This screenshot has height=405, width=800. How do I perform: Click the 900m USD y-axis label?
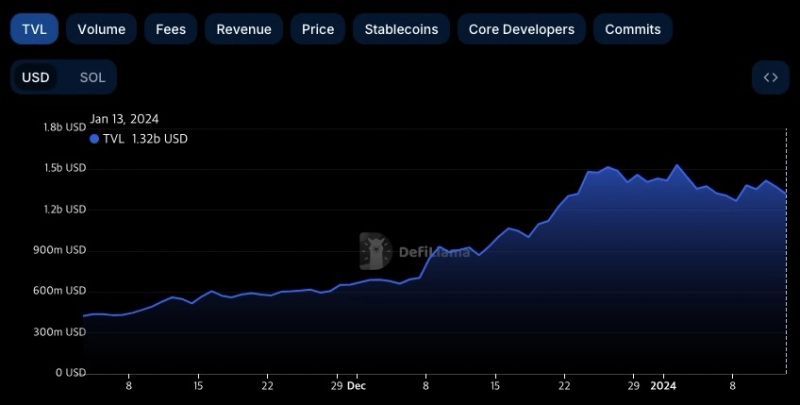(x=62, y=250)
